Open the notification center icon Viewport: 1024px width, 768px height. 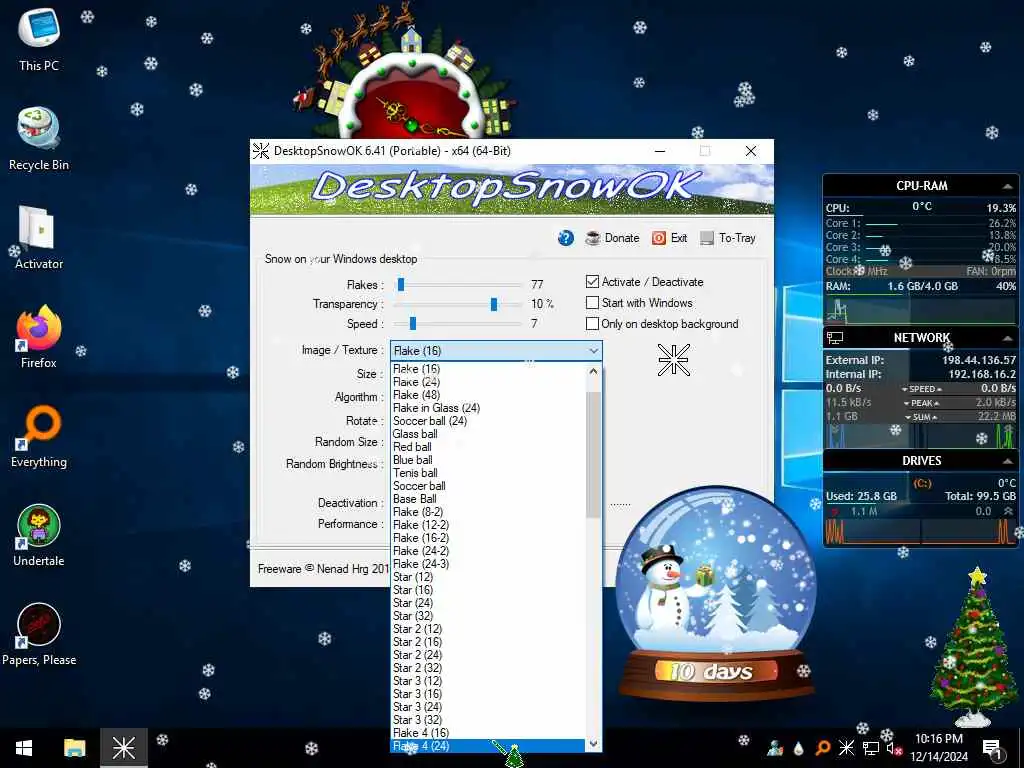point(992,748)
